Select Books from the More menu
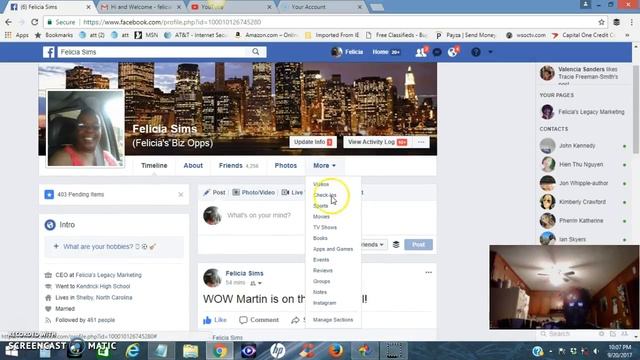 [320, 238]
